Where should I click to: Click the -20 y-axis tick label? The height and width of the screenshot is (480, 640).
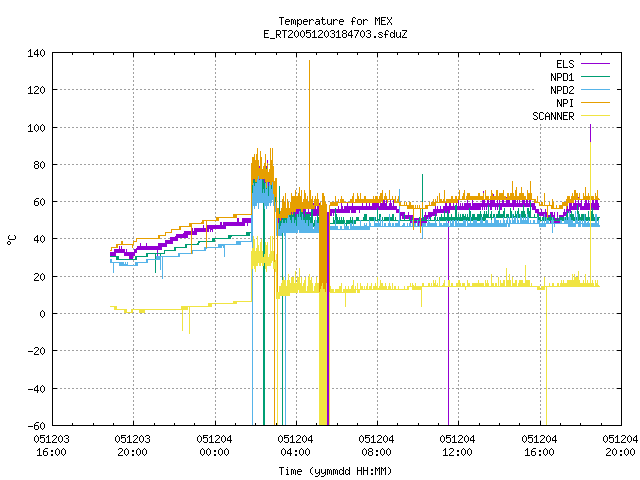(36, 351)
